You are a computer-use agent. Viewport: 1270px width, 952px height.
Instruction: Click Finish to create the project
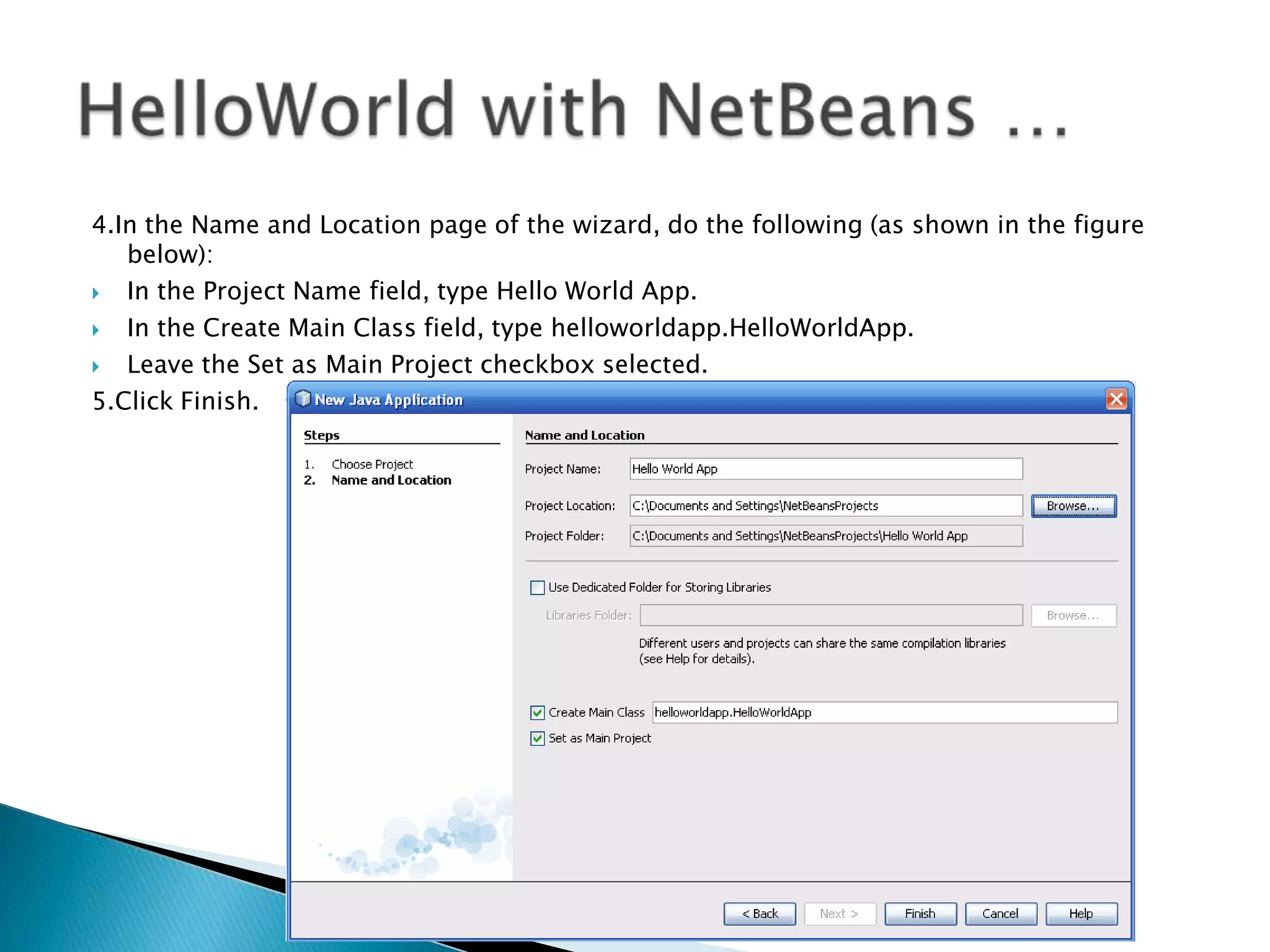coord(921,914)
